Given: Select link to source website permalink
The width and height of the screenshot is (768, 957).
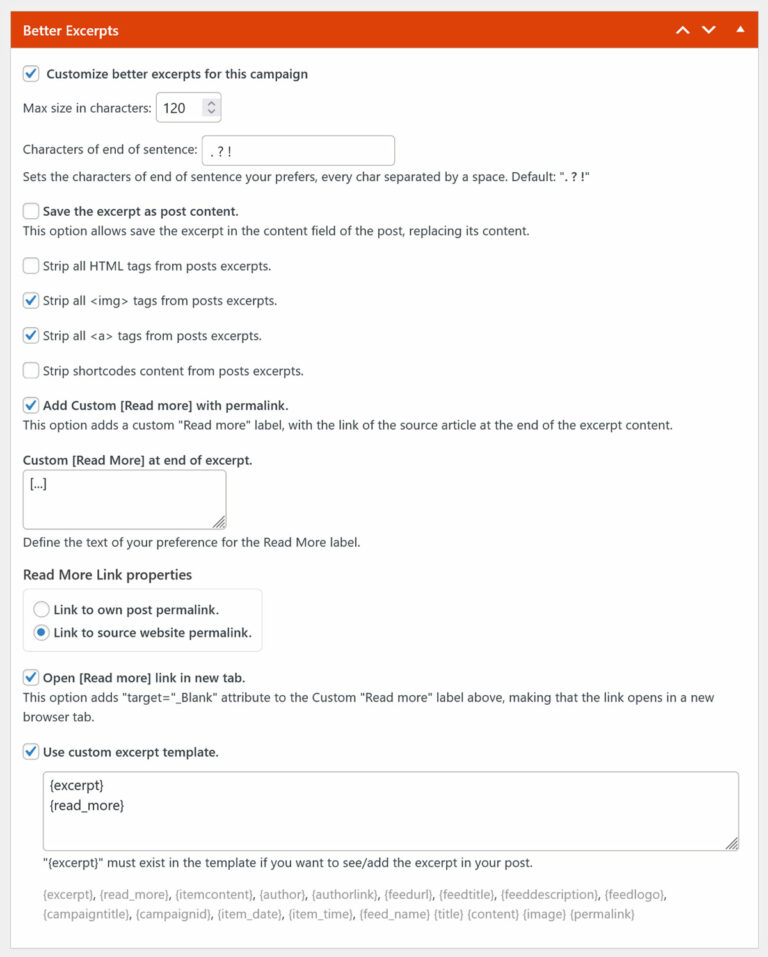Looking at the screenshot, I should (x=39, y=630).
